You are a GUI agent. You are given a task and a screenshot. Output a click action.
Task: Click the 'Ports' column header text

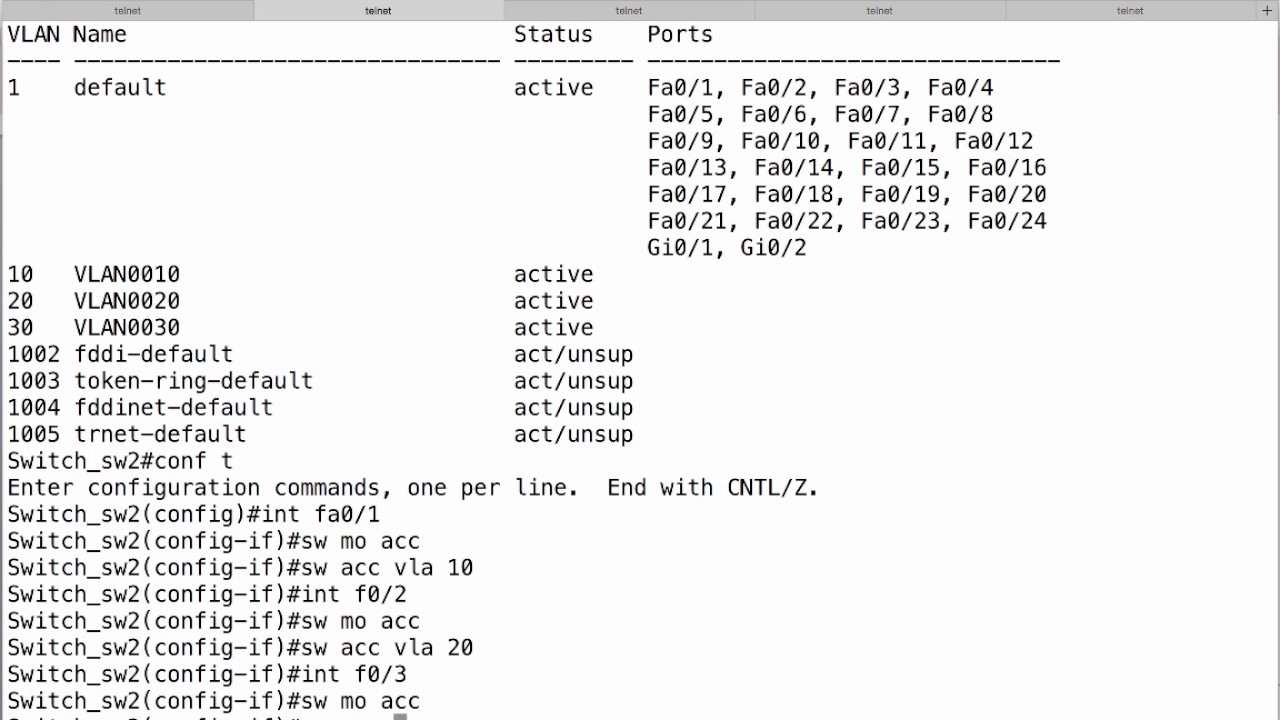[x=680, y=34]
